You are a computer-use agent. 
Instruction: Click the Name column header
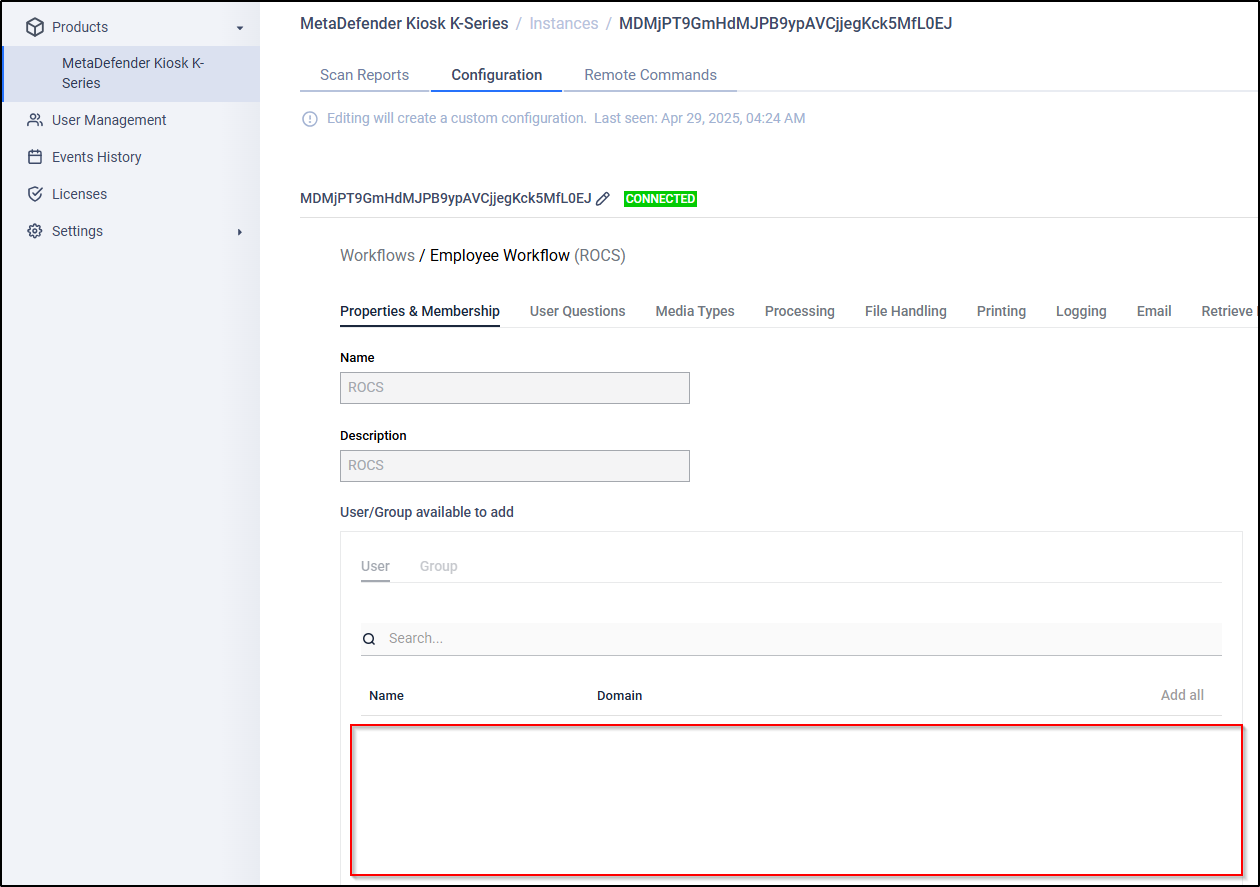tap(387, 695)
